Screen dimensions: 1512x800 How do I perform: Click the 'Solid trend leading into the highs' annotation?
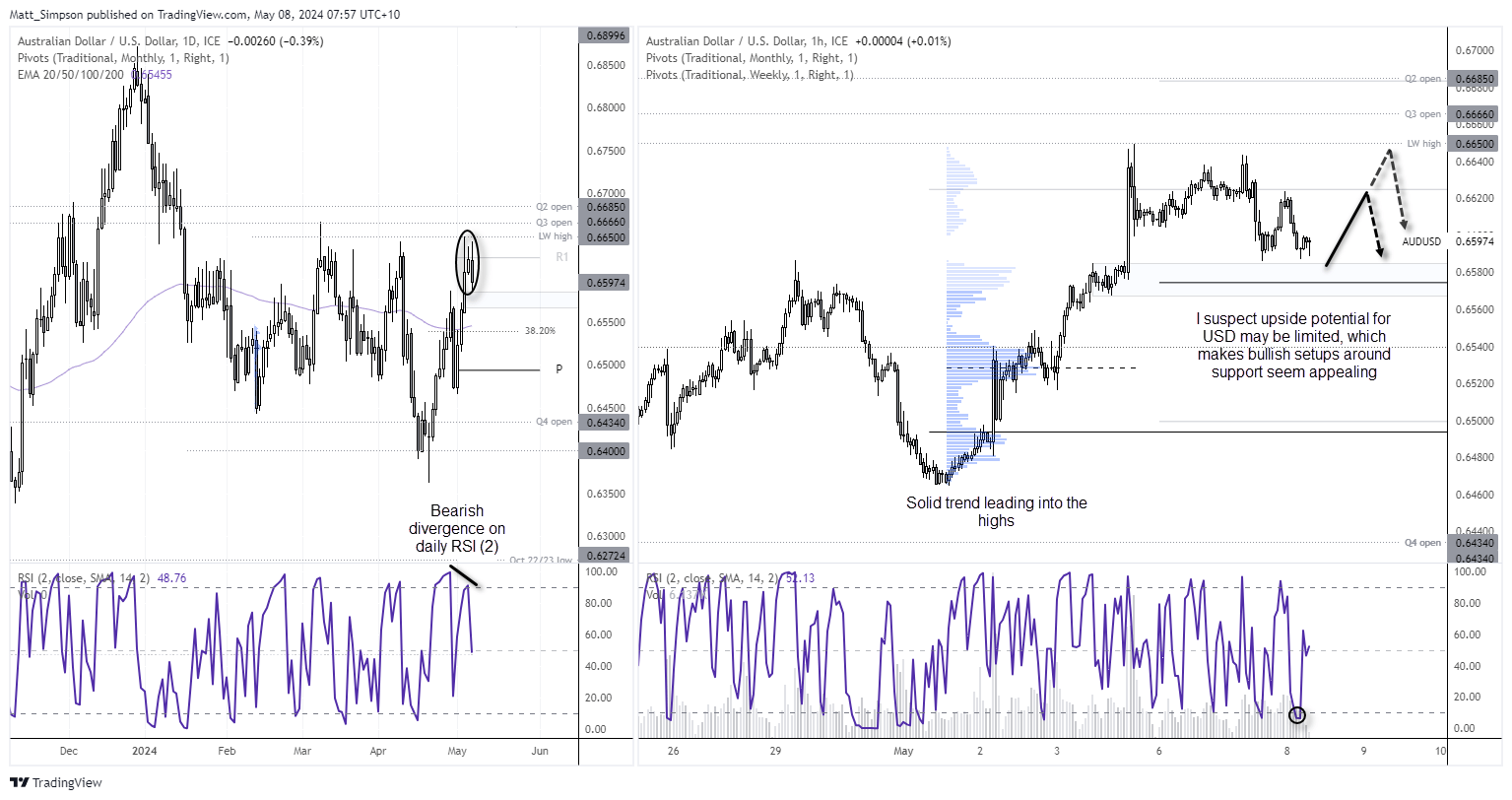[x=997, y=511]
